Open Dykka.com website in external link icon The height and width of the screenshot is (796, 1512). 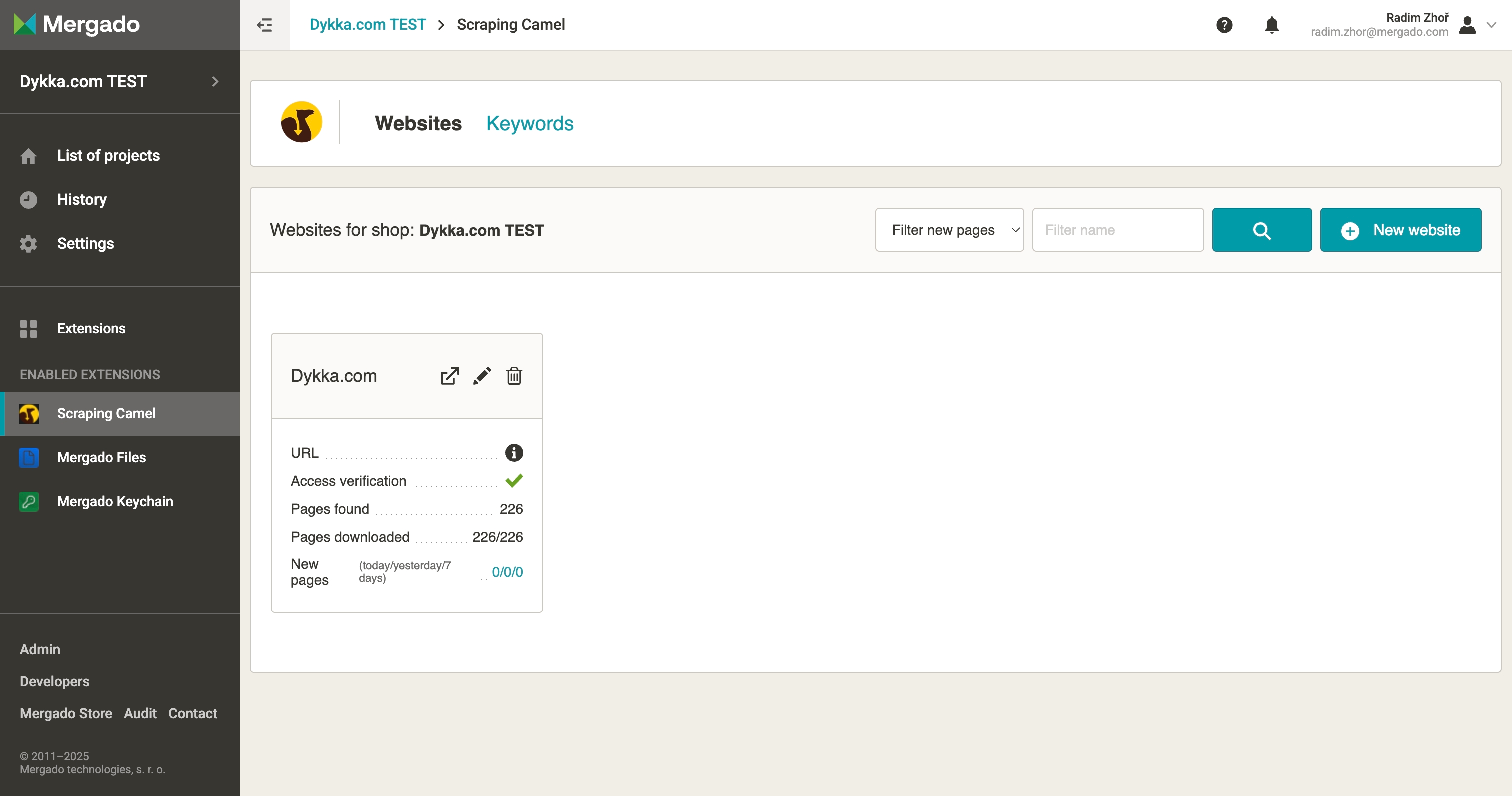pos(450,375)
